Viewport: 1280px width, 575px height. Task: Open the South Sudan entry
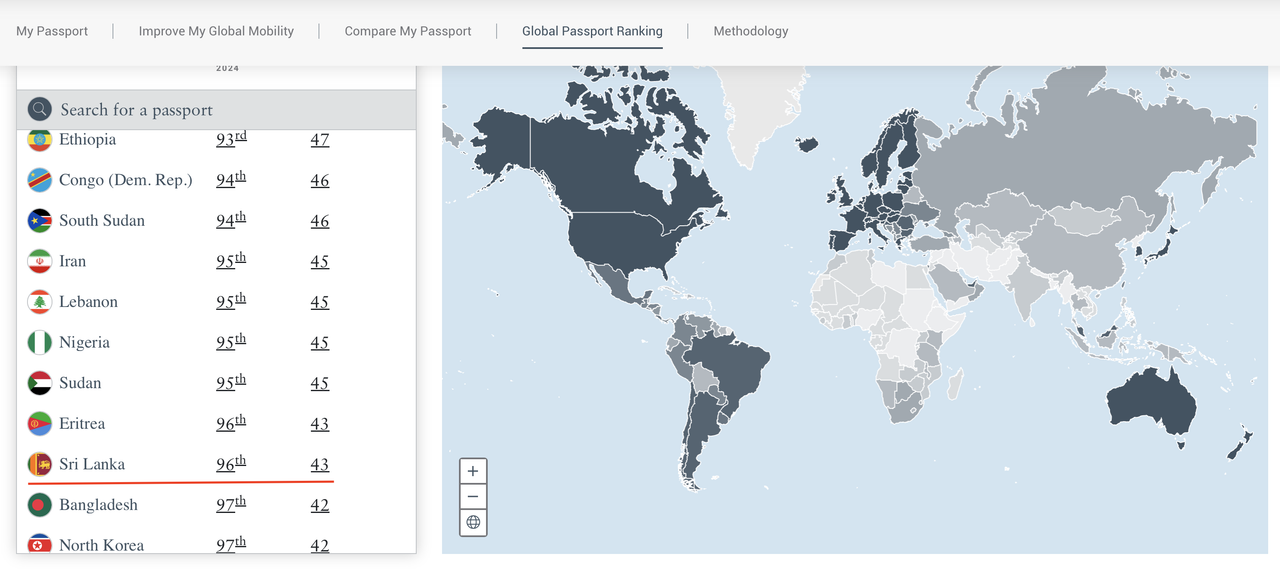[102, 221]
